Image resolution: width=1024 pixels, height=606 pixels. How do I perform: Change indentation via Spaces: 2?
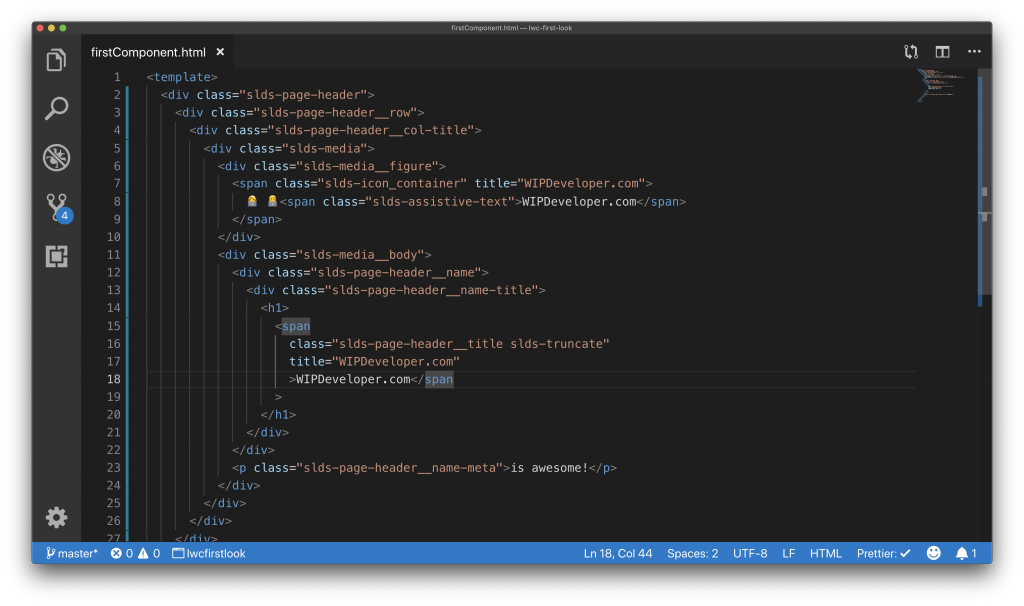pos(692,553)
